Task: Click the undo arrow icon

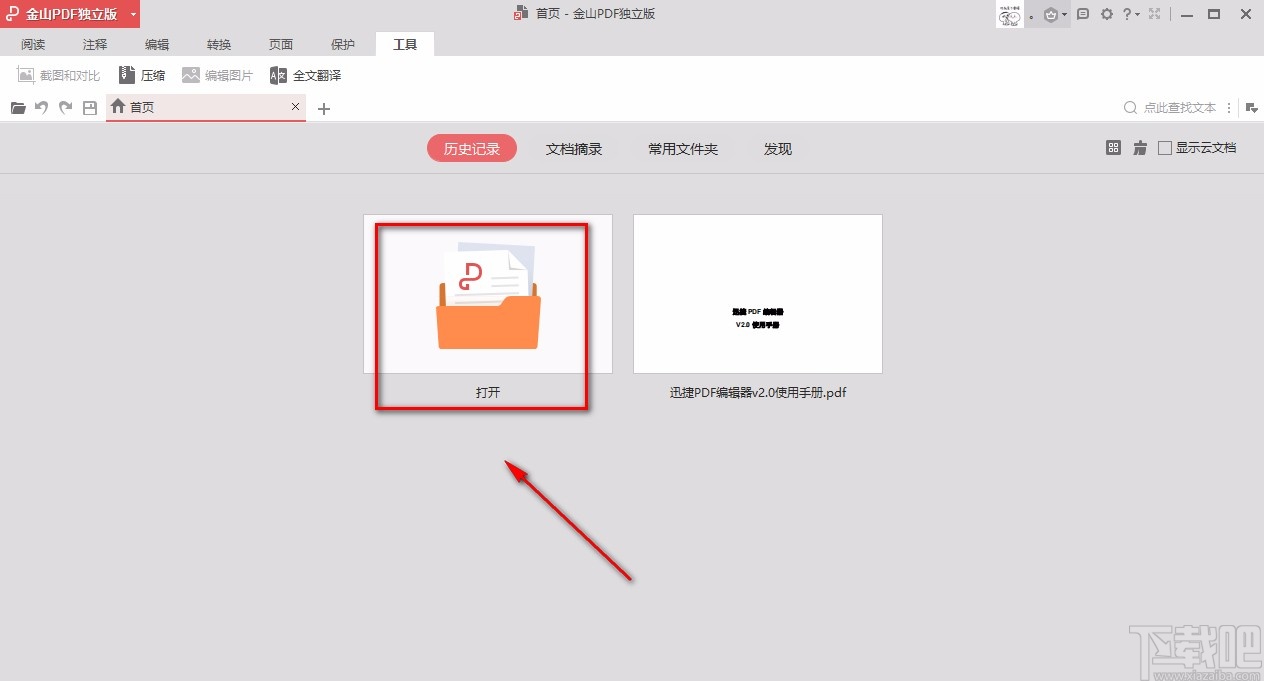Action: point(41,107)
